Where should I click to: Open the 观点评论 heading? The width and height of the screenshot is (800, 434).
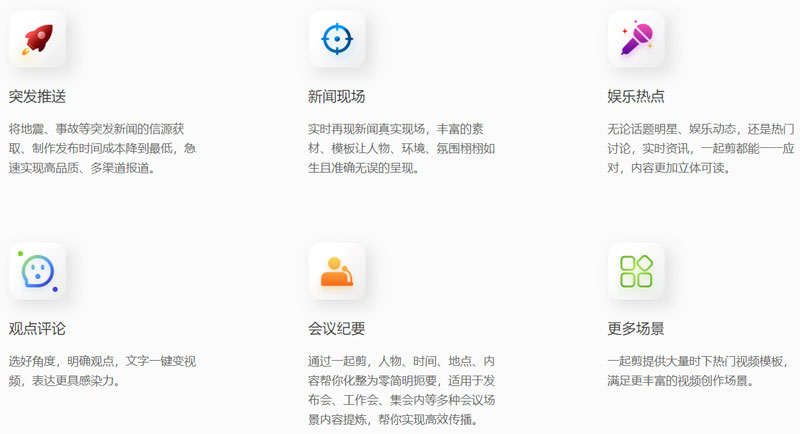(37, 328)
